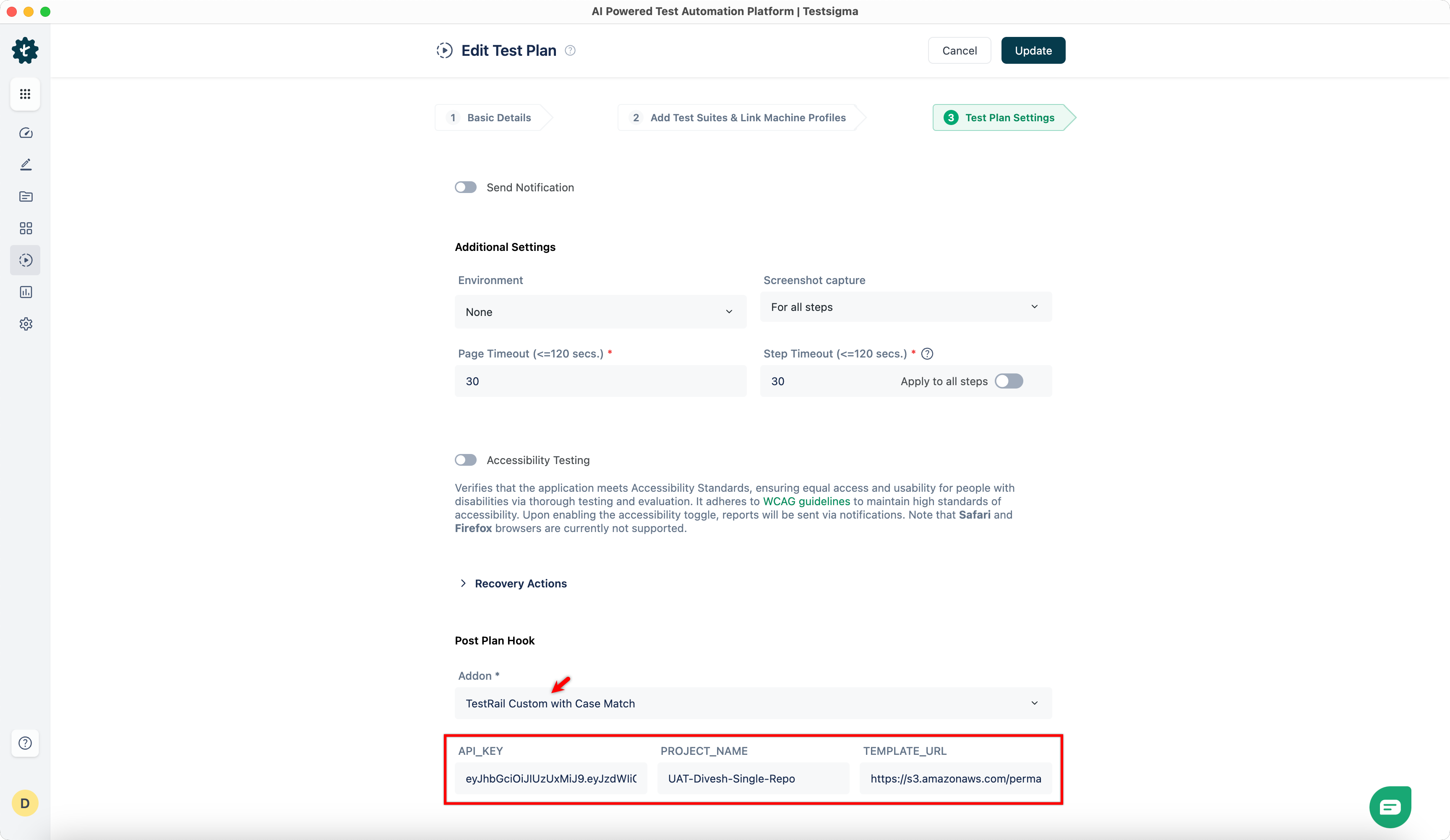Viewport: 1450px width, 840px height.
Task: Click the Test Suites grid icon
Action: [x=25, y=228]
